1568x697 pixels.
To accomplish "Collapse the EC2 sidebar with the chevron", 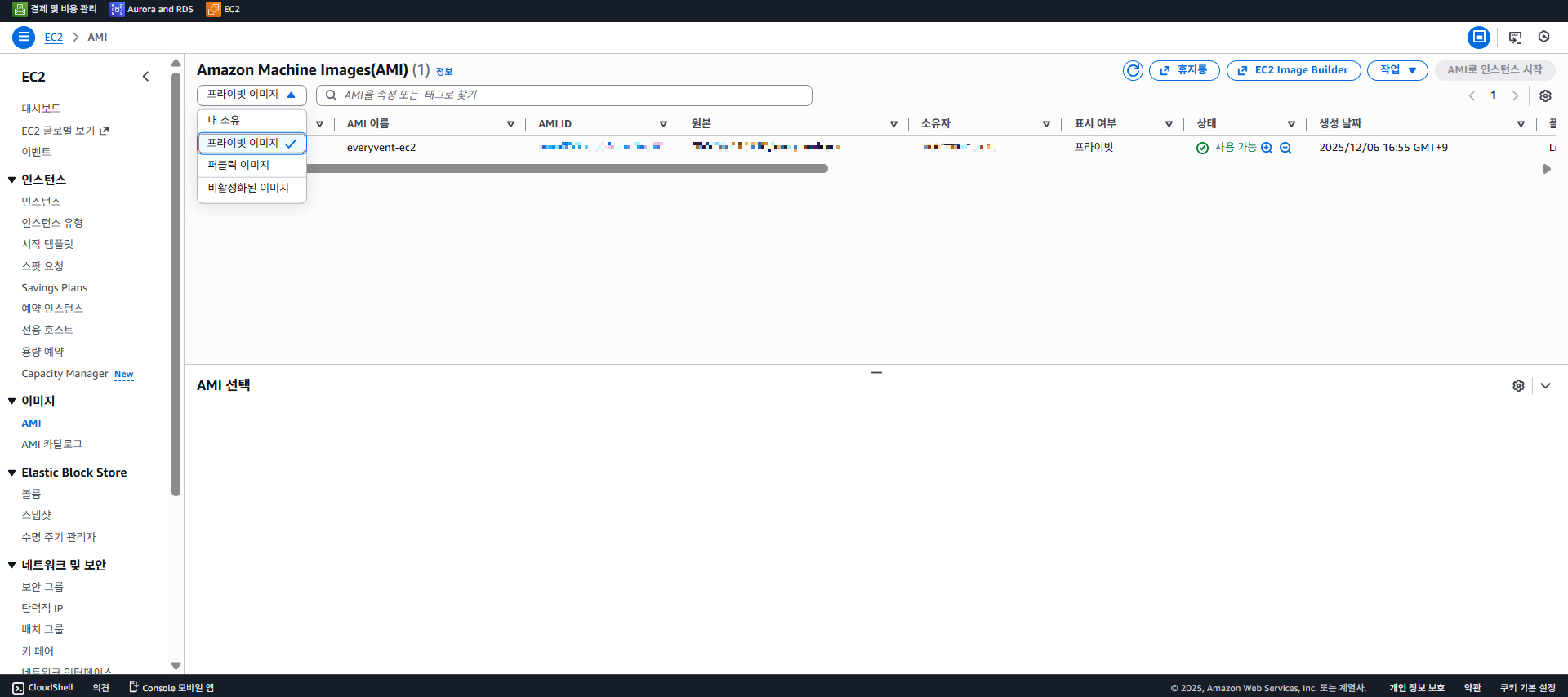I will (x=146, y=77).
